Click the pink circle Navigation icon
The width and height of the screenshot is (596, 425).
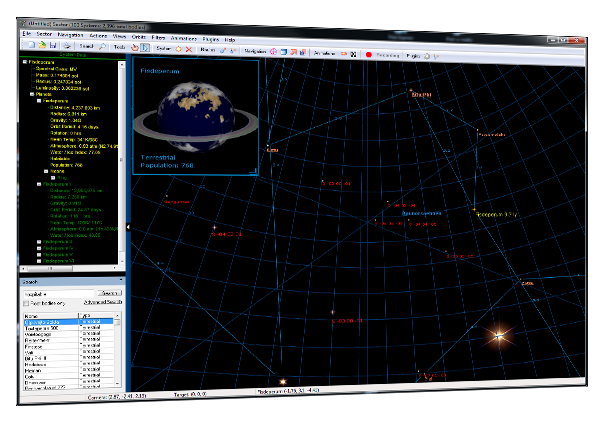coord(273,52)
